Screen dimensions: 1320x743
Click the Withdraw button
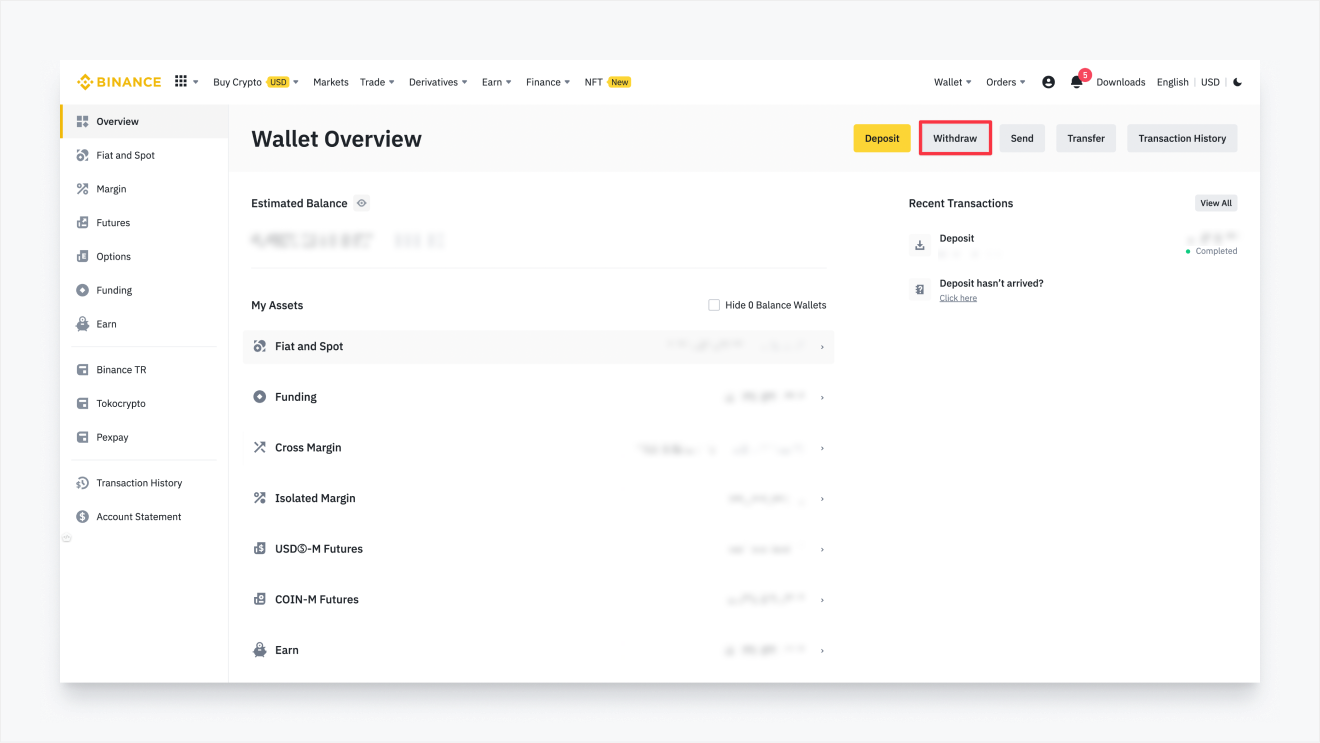click(955, 138)
